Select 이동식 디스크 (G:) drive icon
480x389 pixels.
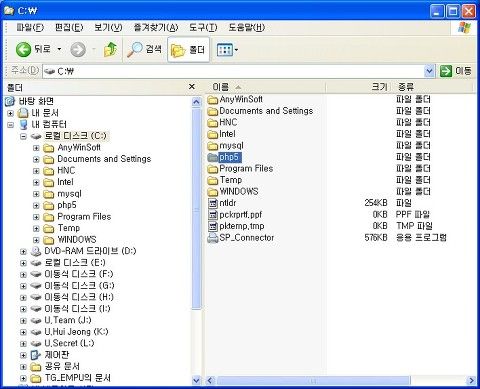[x=36, y=286]
